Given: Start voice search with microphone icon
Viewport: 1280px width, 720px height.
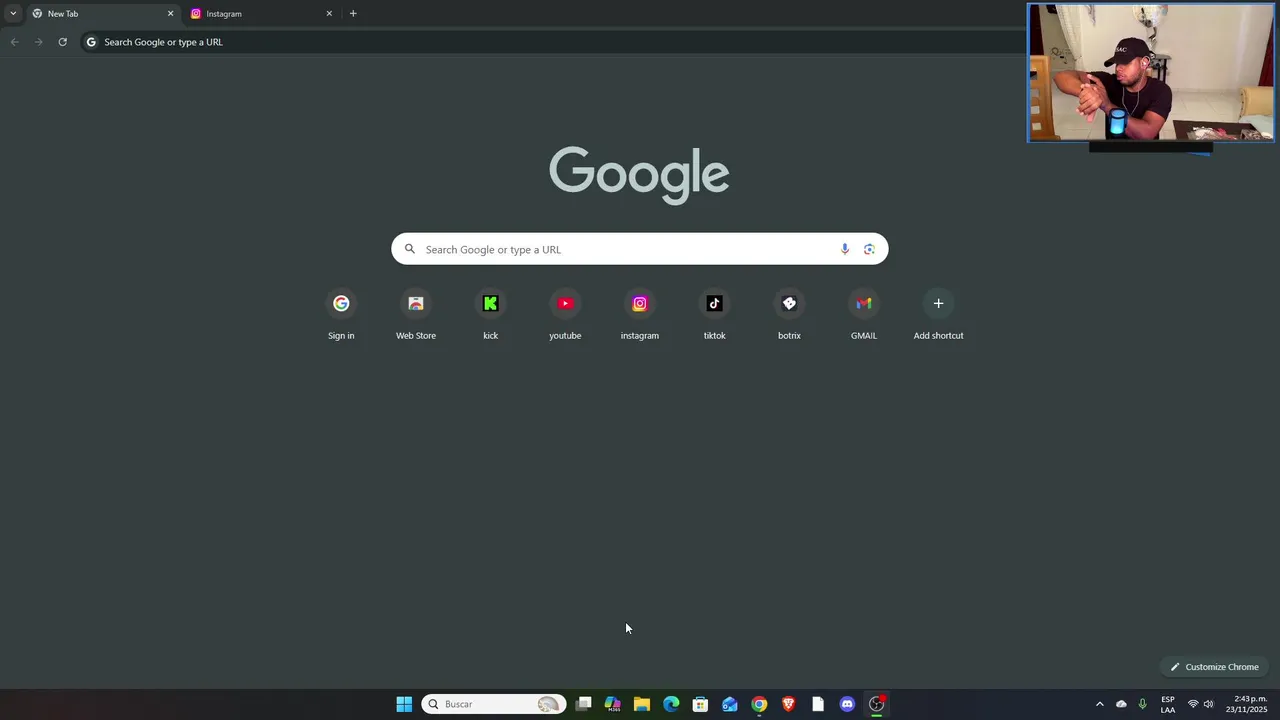Looking at the screenshot, I should click(x=845, y=249).
